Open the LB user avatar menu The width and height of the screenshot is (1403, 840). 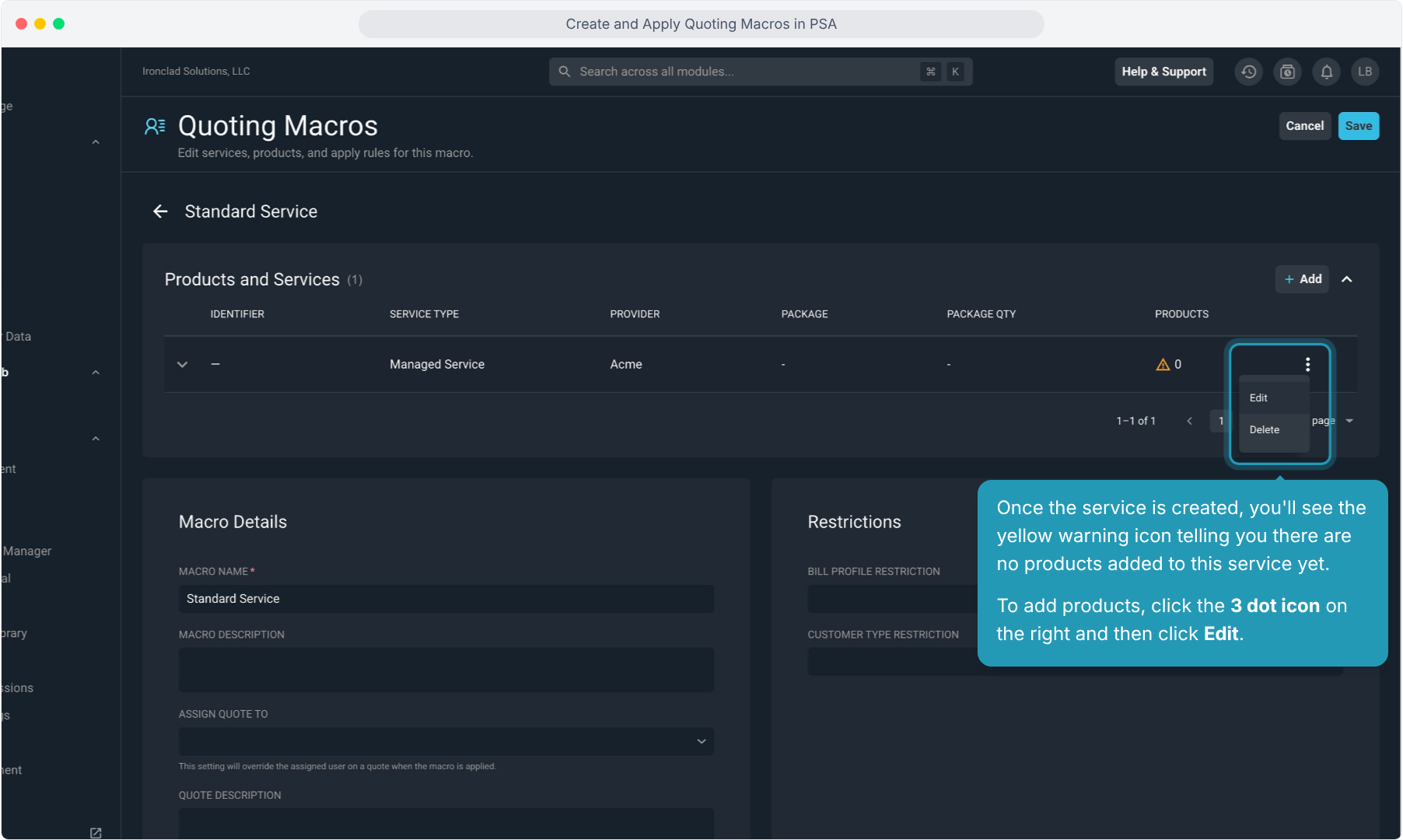(x=1365, y=72)
